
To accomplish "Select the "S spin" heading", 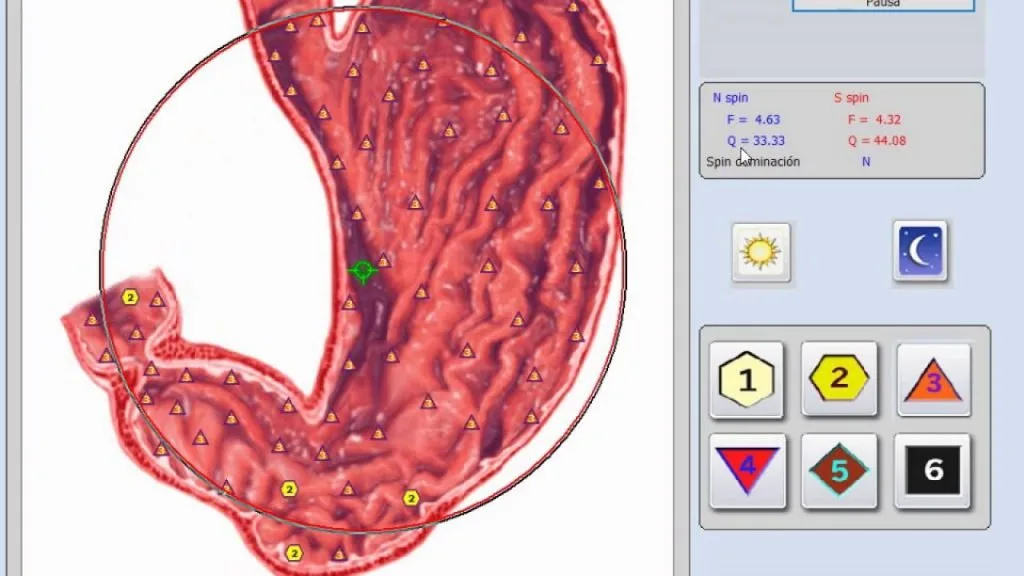I will 851,98.
